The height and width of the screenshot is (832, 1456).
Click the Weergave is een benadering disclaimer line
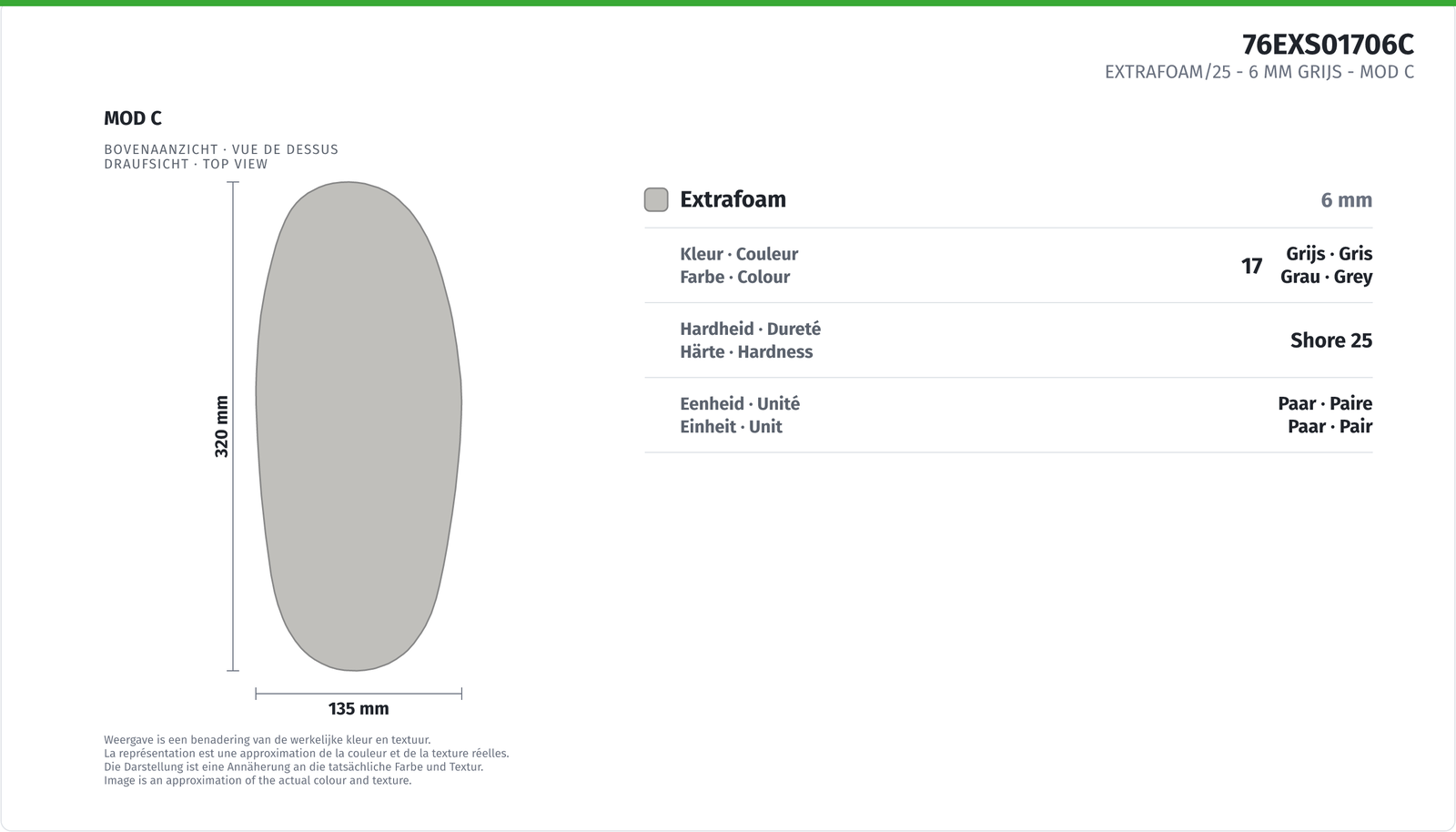click(x=268, y=740)
